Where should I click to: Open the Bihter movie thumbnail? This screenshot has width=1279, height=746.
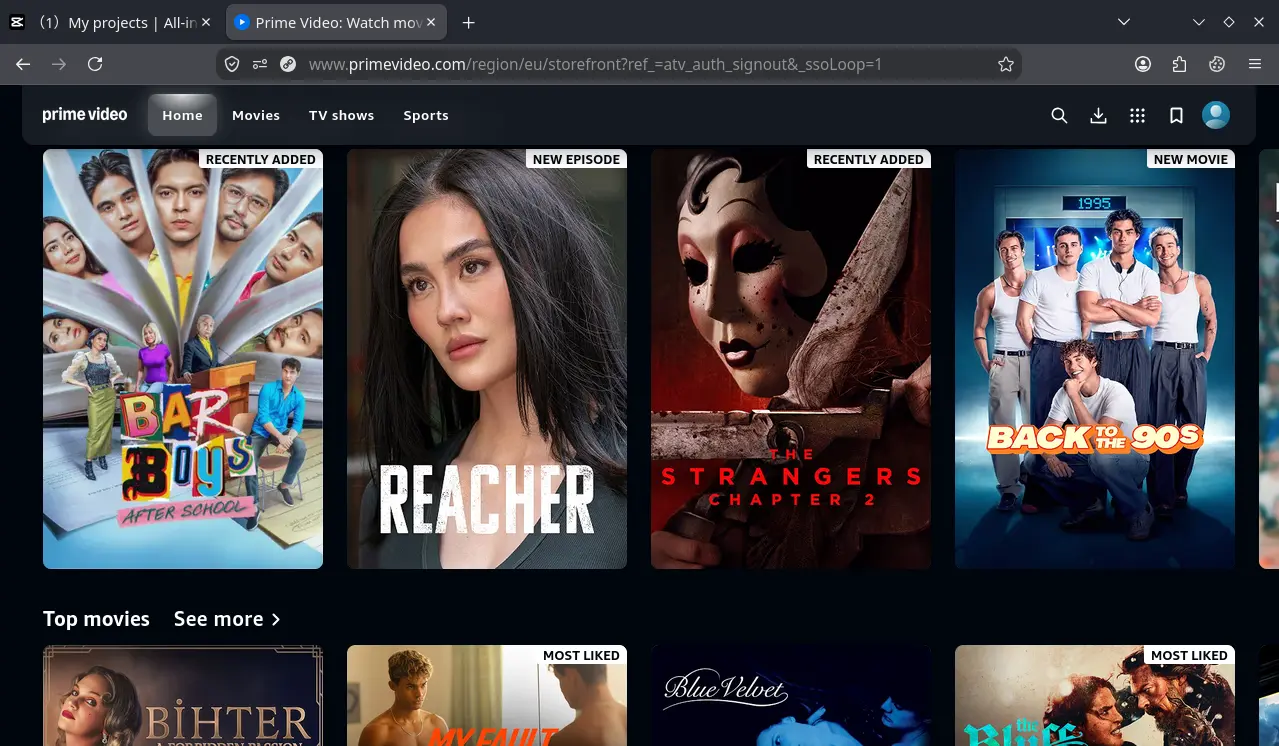tap(183, 695)
